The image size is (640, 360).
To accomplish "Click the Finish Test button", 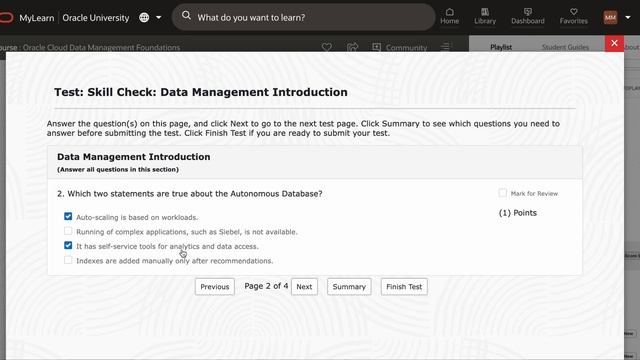I will click(x=404, y=287).
